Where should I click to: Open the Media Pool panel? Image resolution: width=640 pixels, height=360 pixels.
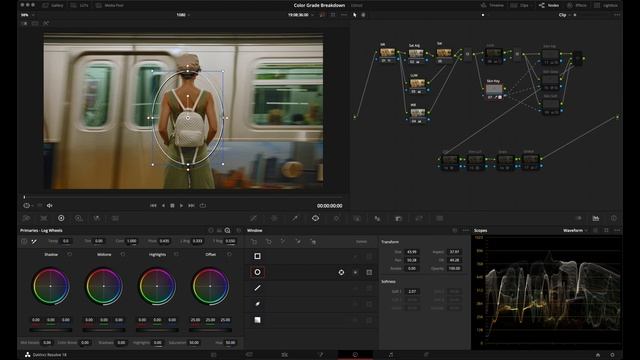click(109, 5)
